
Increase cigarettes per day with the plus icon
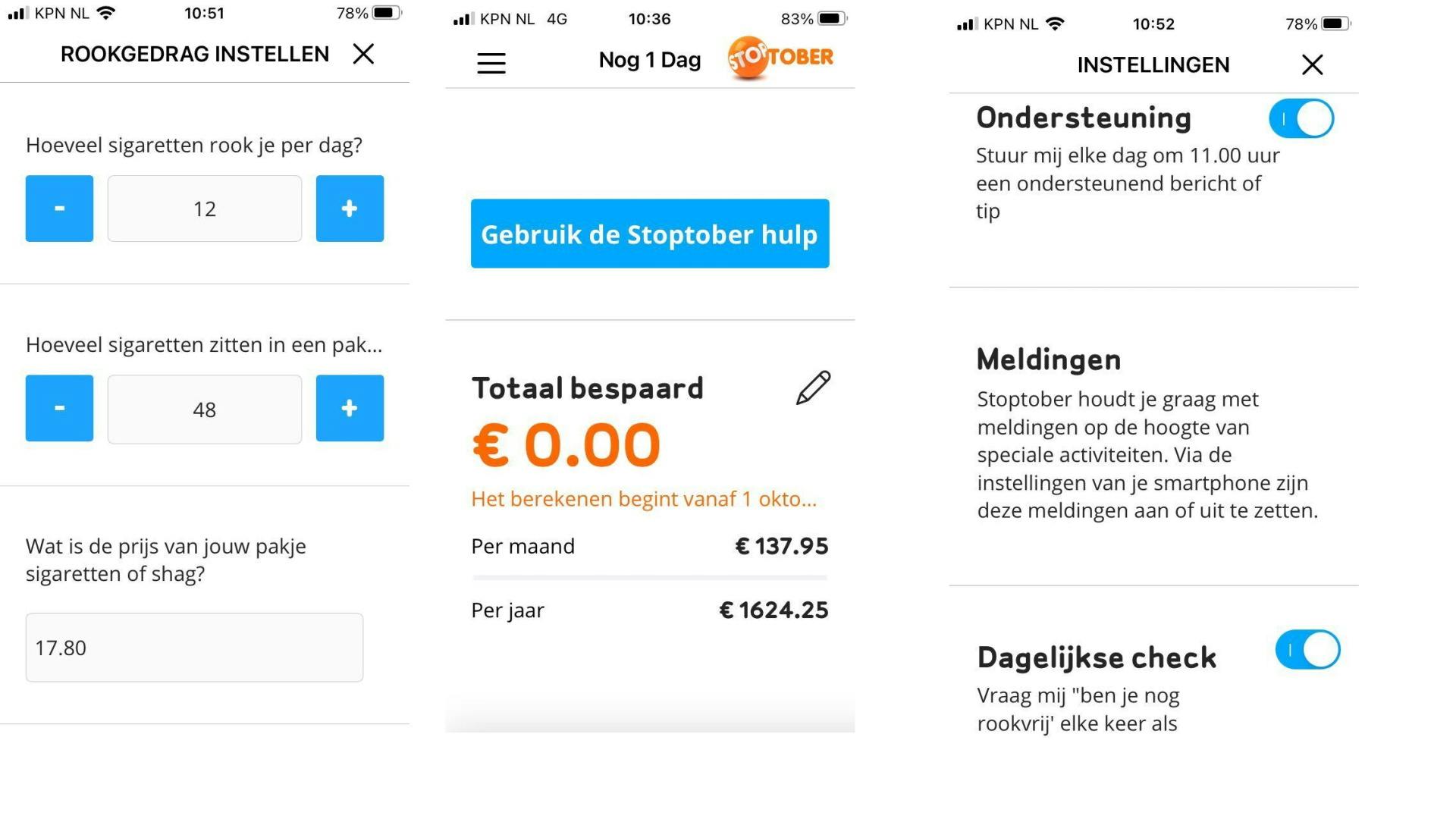pos(350,209)
